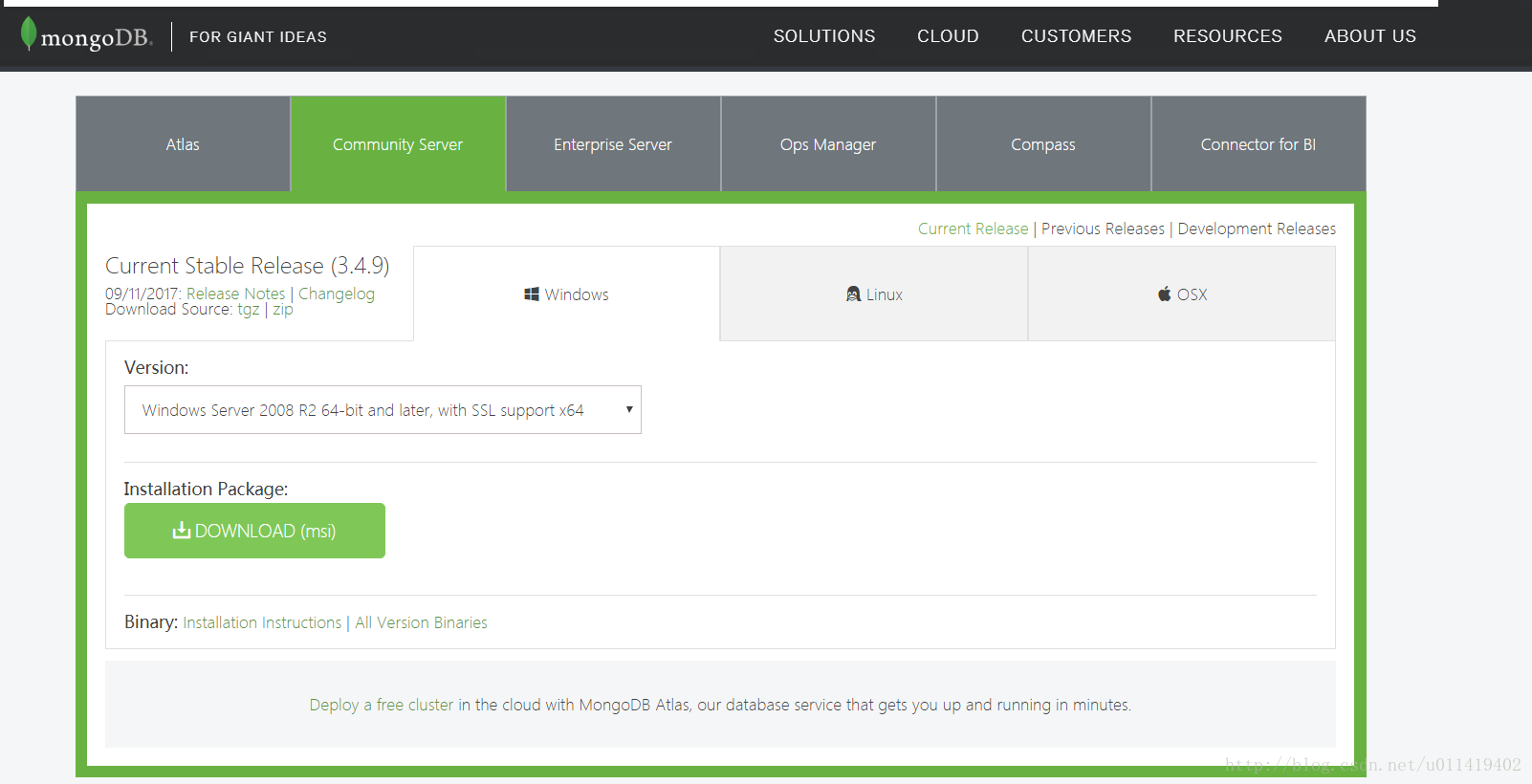
Task: Switch to the Enterprise Server tab
Action: 613,144
